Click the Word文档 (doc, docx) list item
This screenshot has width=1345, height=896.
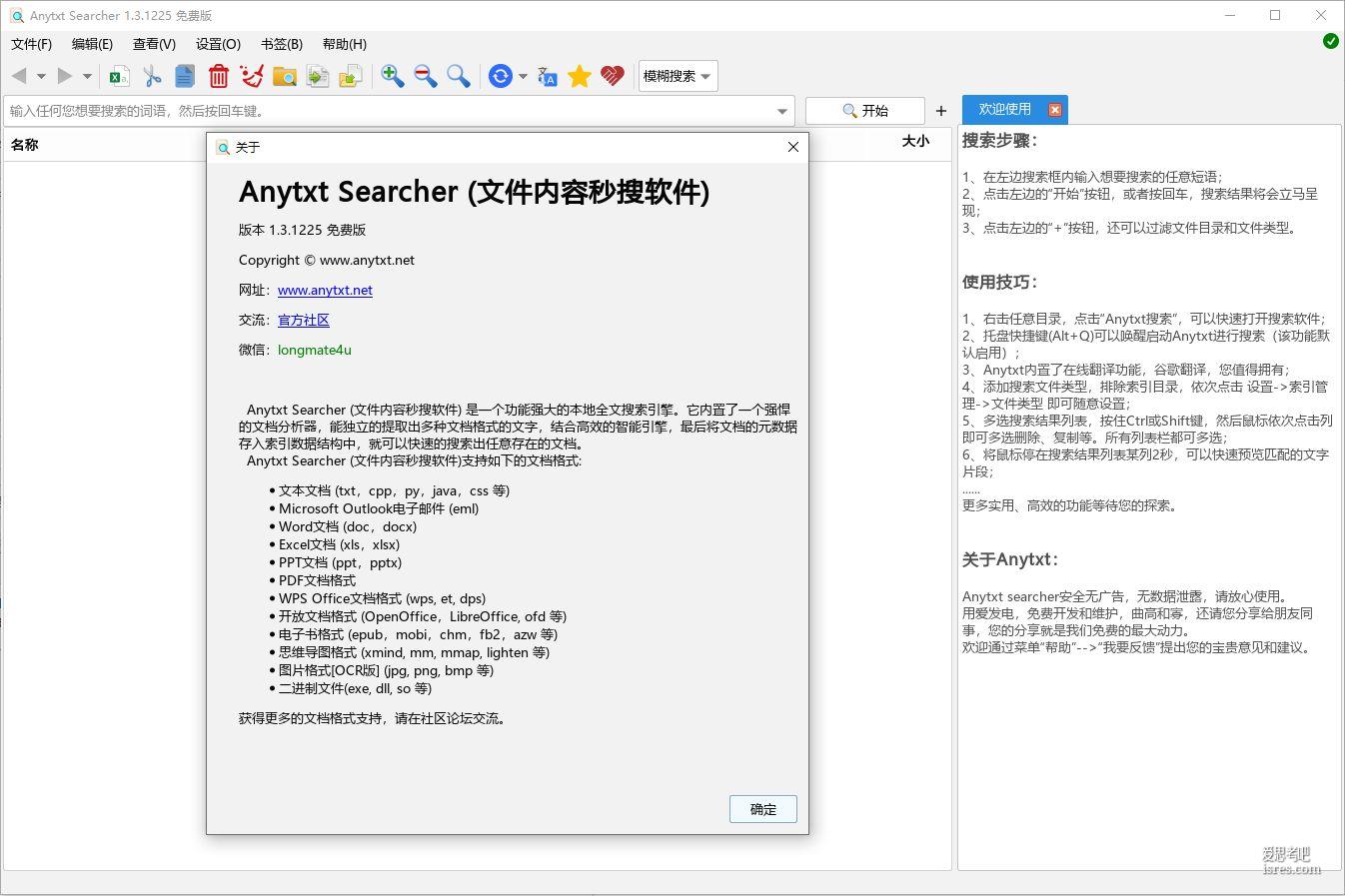click(348, 526)
